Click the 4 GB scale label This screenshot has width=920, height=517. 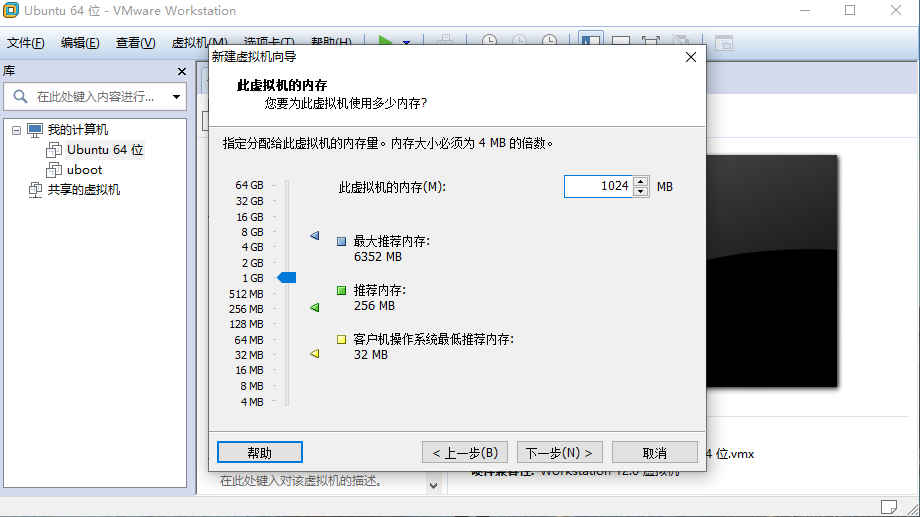252,247
